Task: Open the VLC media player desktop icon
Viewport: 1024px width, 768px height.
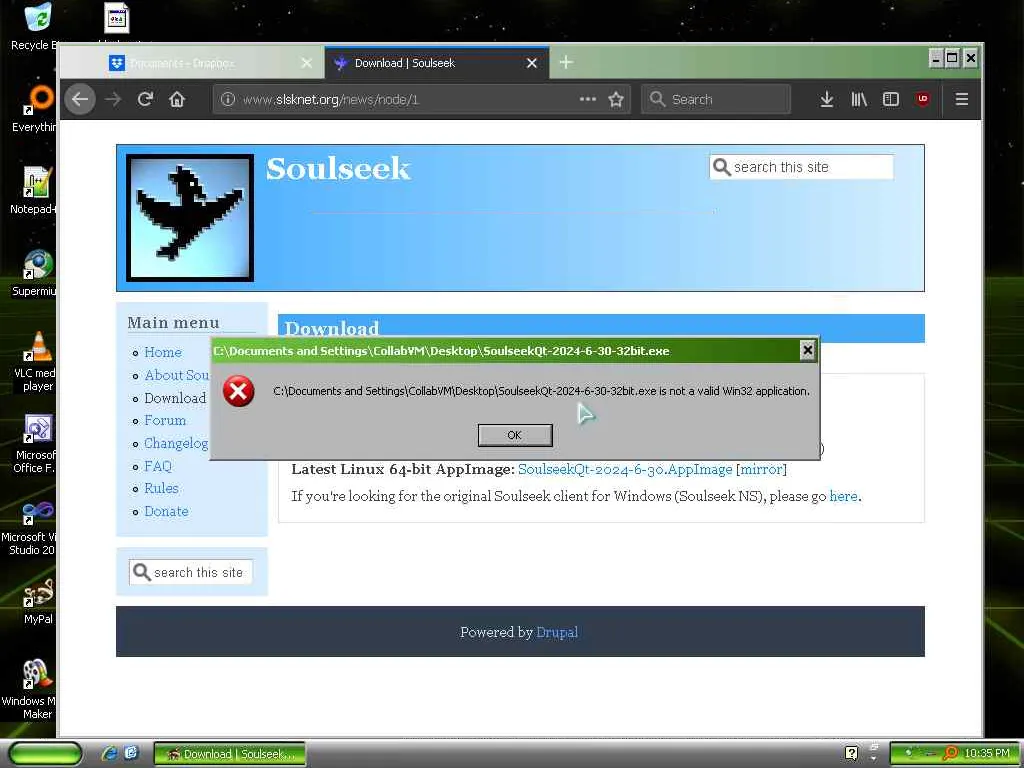Action: 36,361
